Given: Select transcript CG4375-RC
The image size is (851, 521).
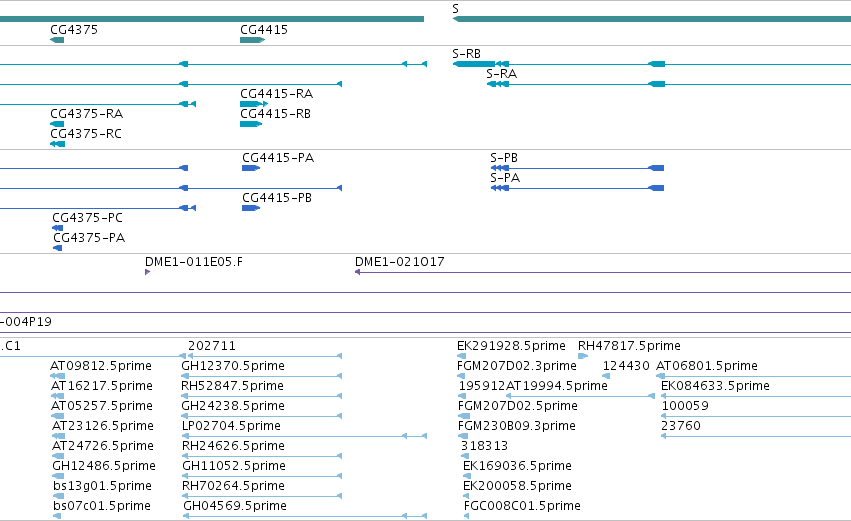Looking at the screenshot, I should tap(86, 134).
